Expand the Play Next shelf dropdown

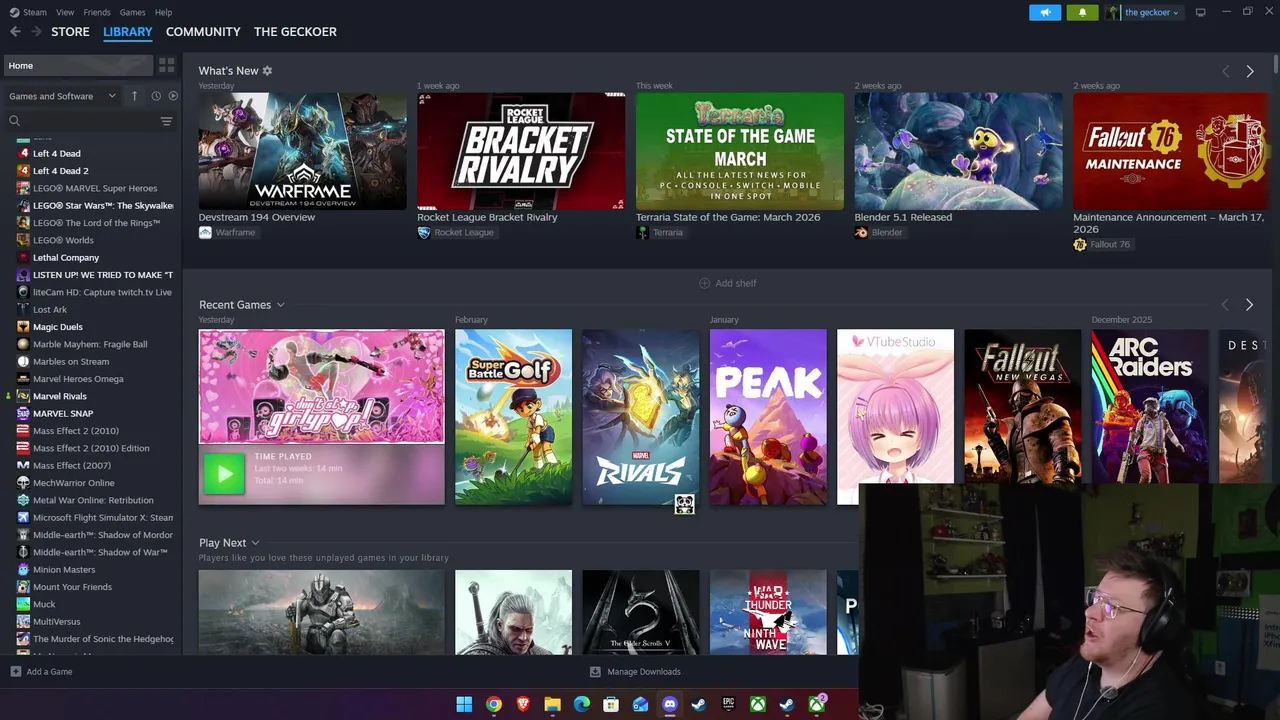[x=255, y=543]
